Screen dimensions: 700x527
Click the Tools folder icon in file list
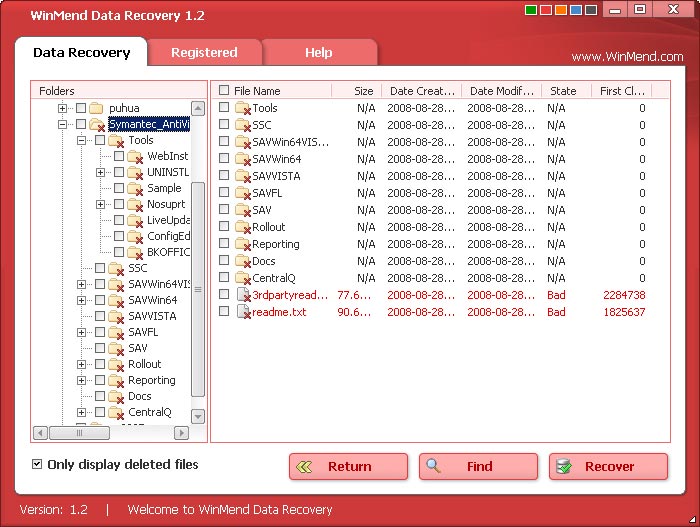pyautogui.click(x=243, y=108)
